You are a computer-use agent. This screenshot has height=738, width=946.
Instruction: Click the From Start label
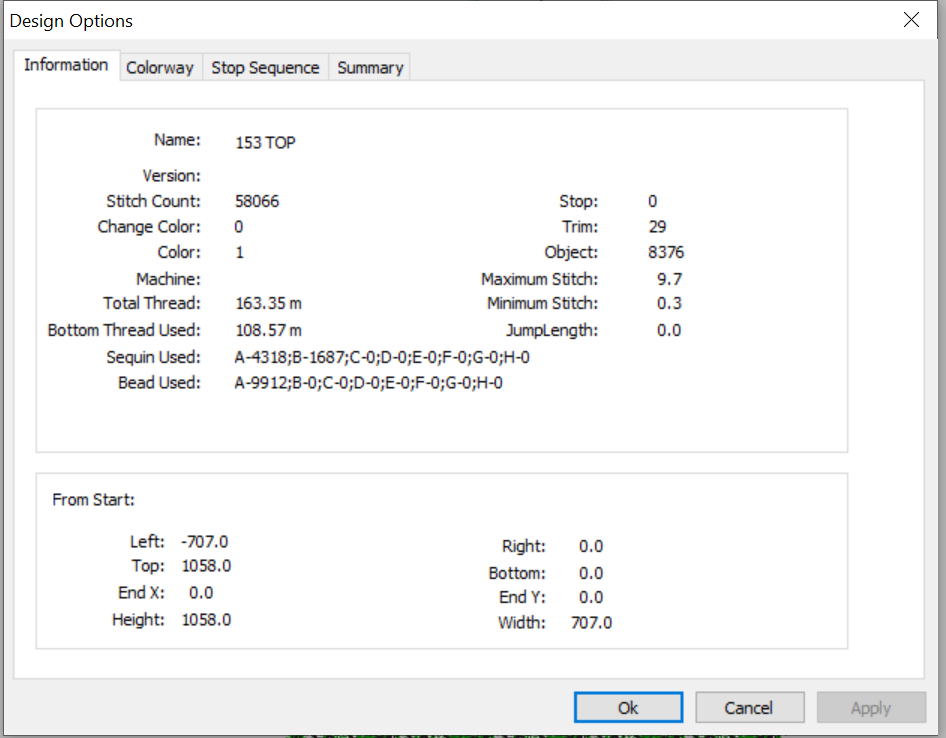tap(94, 500)
